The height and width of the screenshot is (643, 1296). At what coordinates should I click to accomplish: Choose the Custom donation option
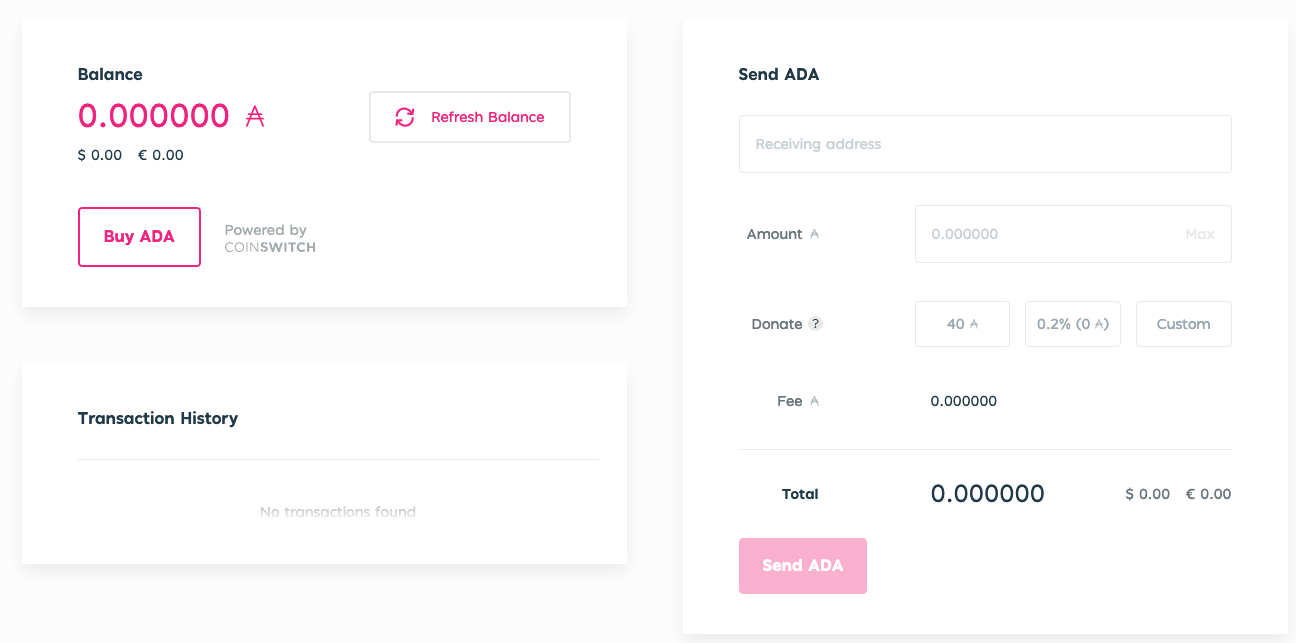pyautogui.click(x=1184, y=324)
